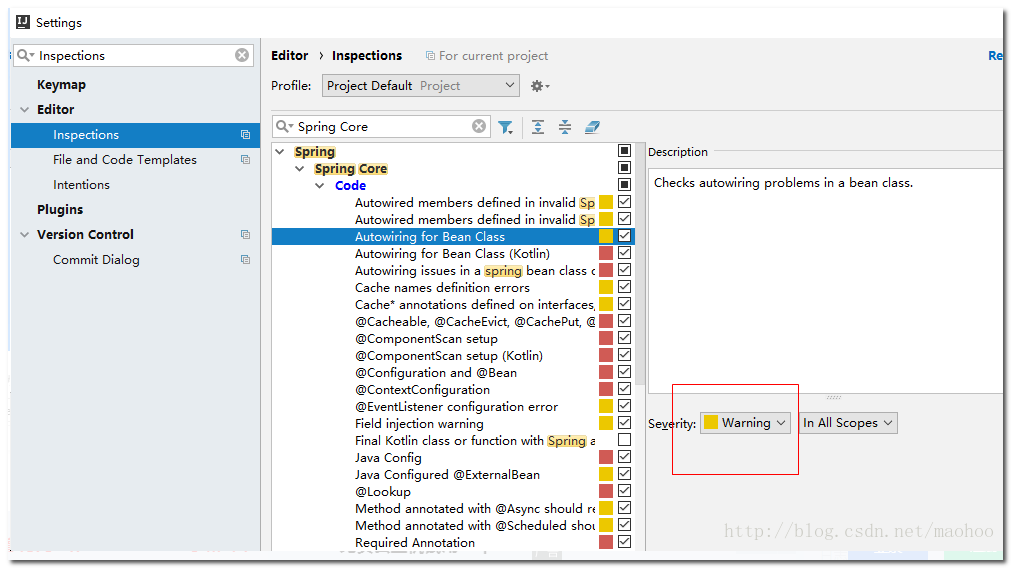Disable Cache names definition errors inspection
The width and height of the screenshot is (1011, 568).
624,286
